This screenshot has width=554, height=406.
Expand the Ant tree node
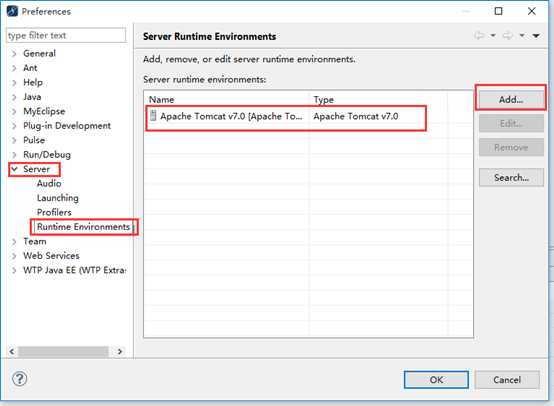[x=14, y=68]
